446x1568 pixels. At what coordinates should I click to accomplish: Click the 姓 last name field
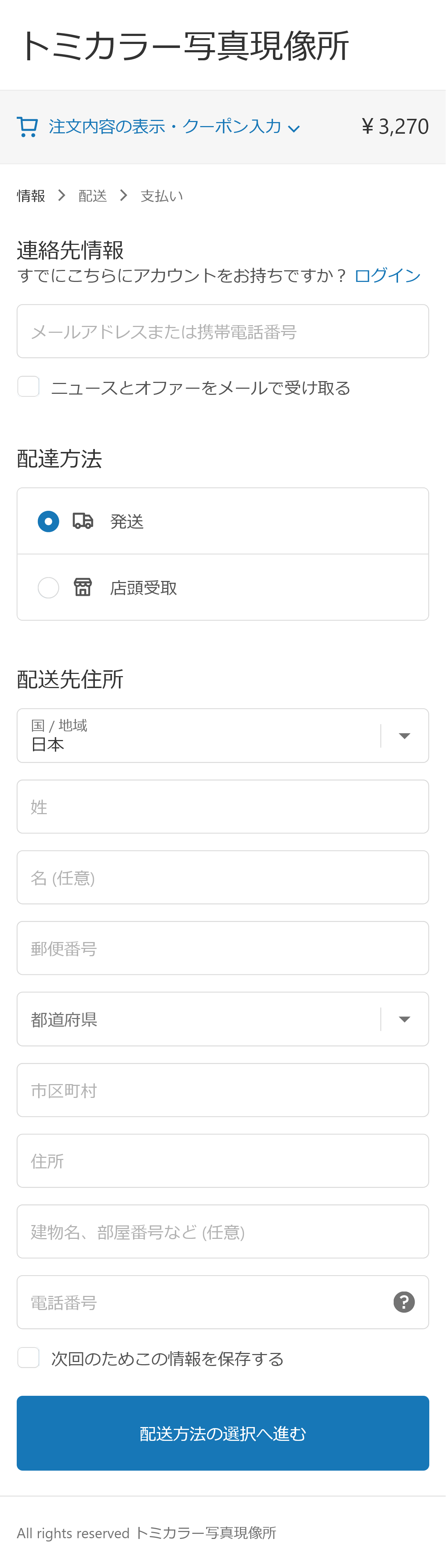pos(223,807)
